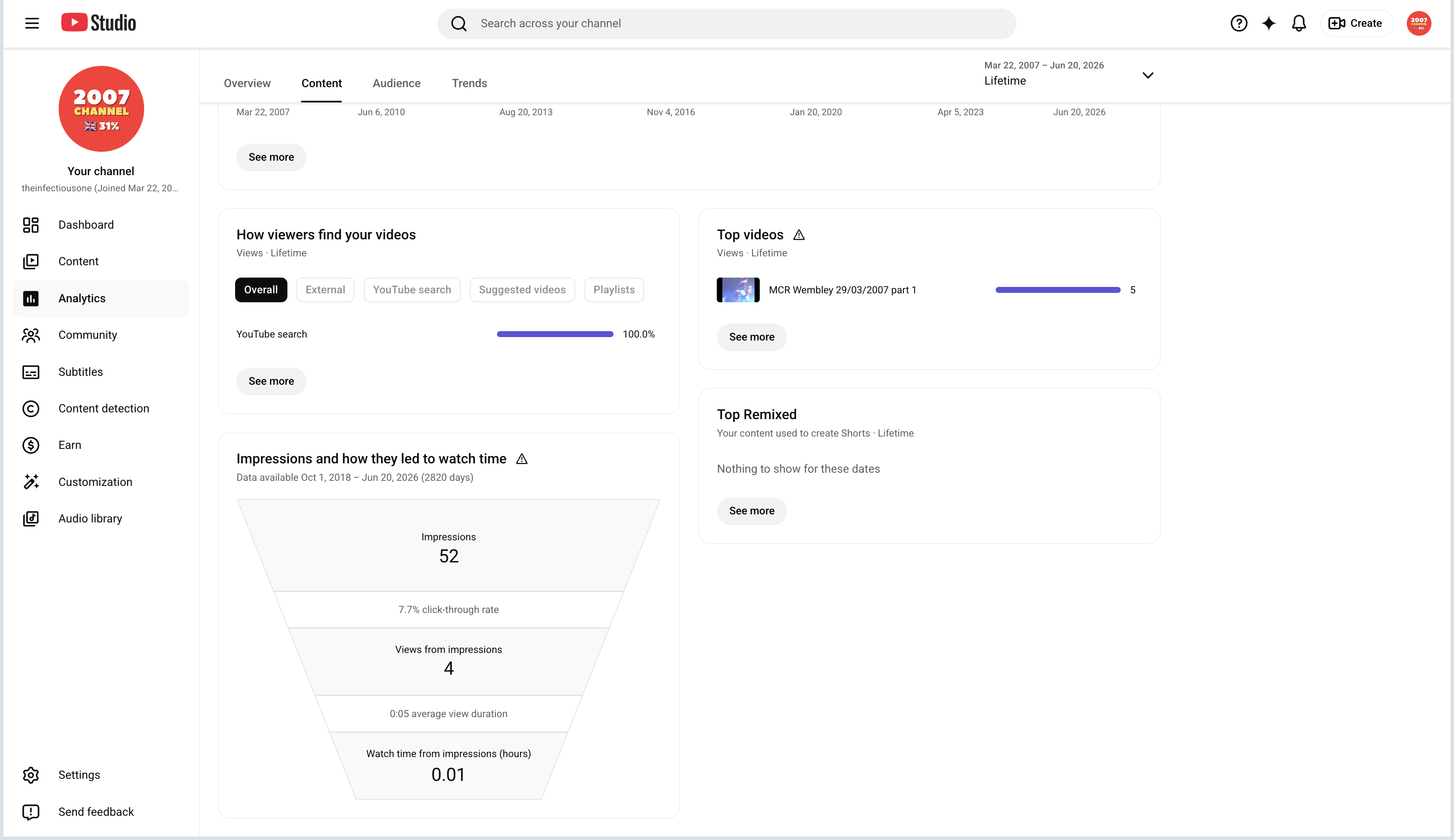Open the date range chevron arrow

click(1147, 75)
